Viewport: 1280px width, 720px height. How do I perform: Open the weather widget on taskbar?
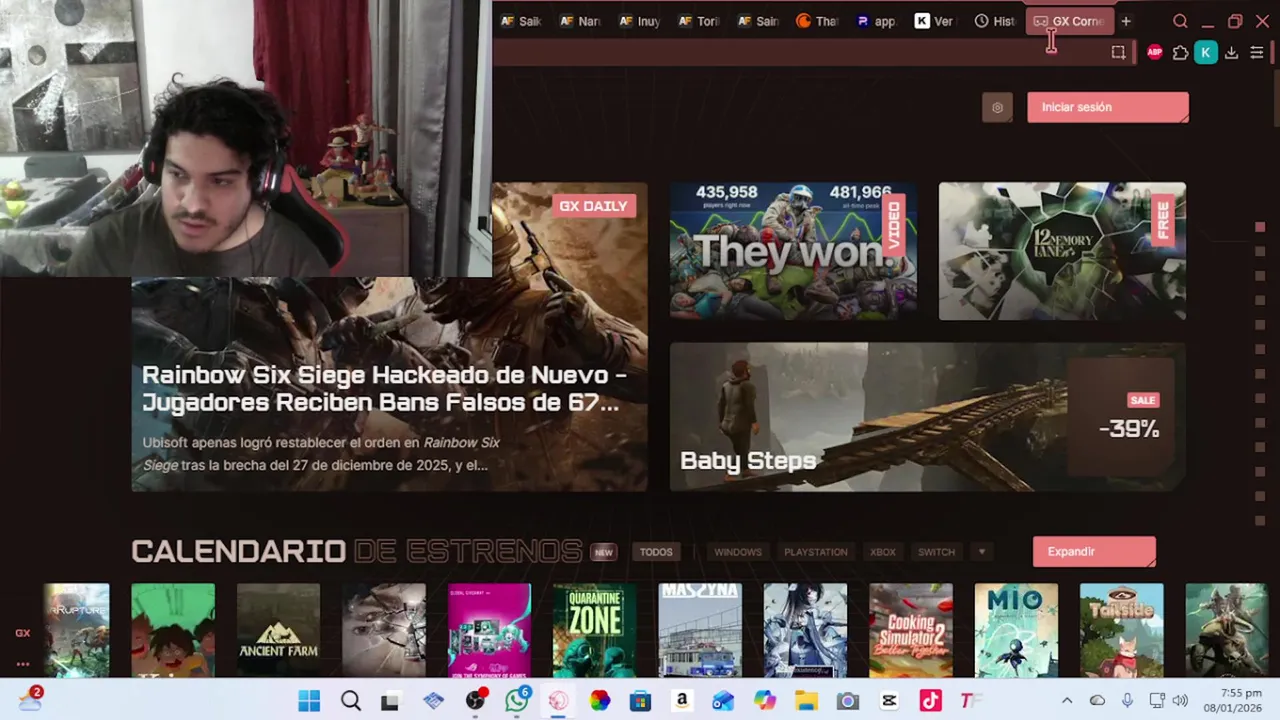30,699
